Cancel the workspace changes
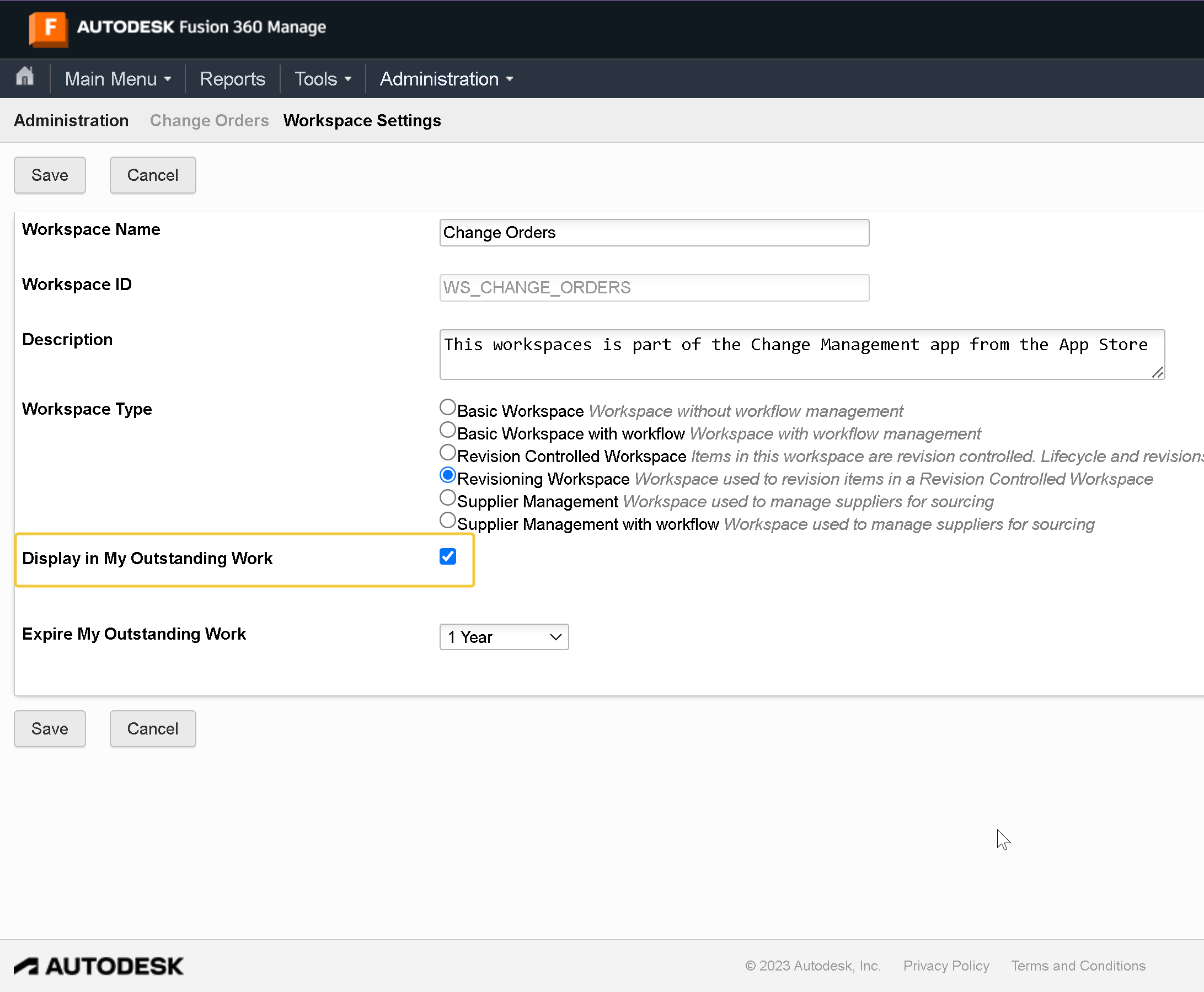This screenshot has width=1204, height=992. click(x=152, y=175)
